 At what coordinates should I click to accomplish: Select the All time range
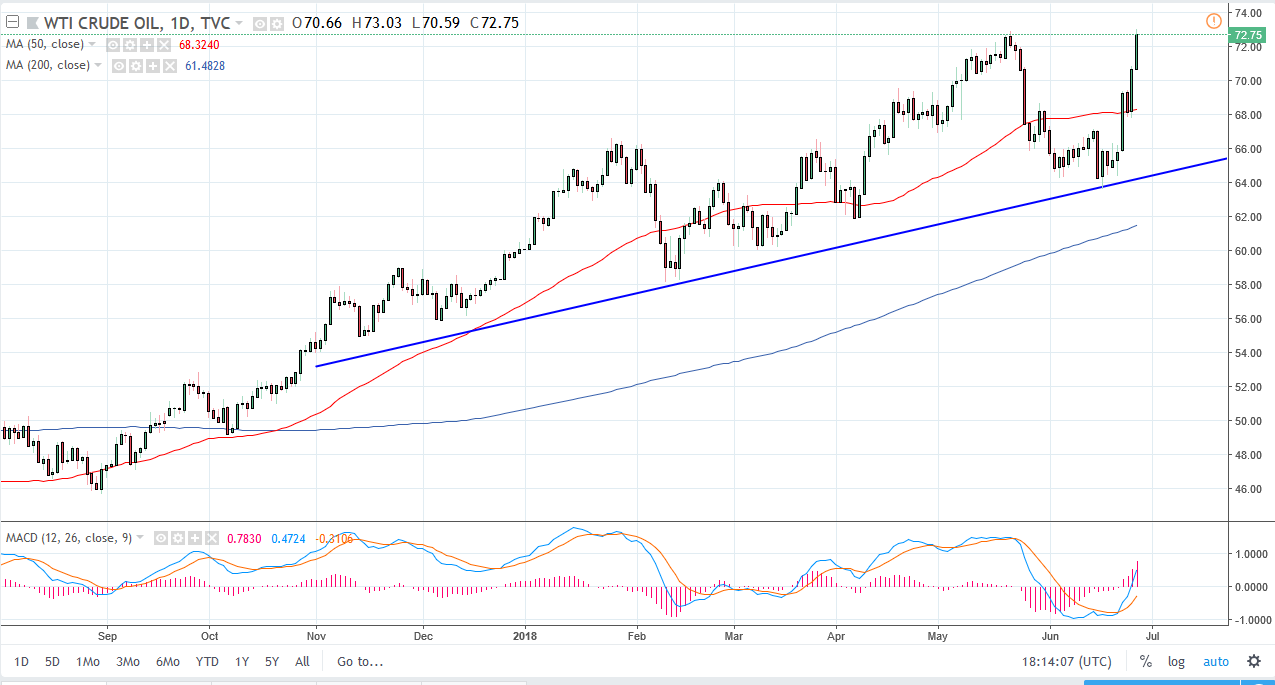pyautogui.click(x=302, y=661)
